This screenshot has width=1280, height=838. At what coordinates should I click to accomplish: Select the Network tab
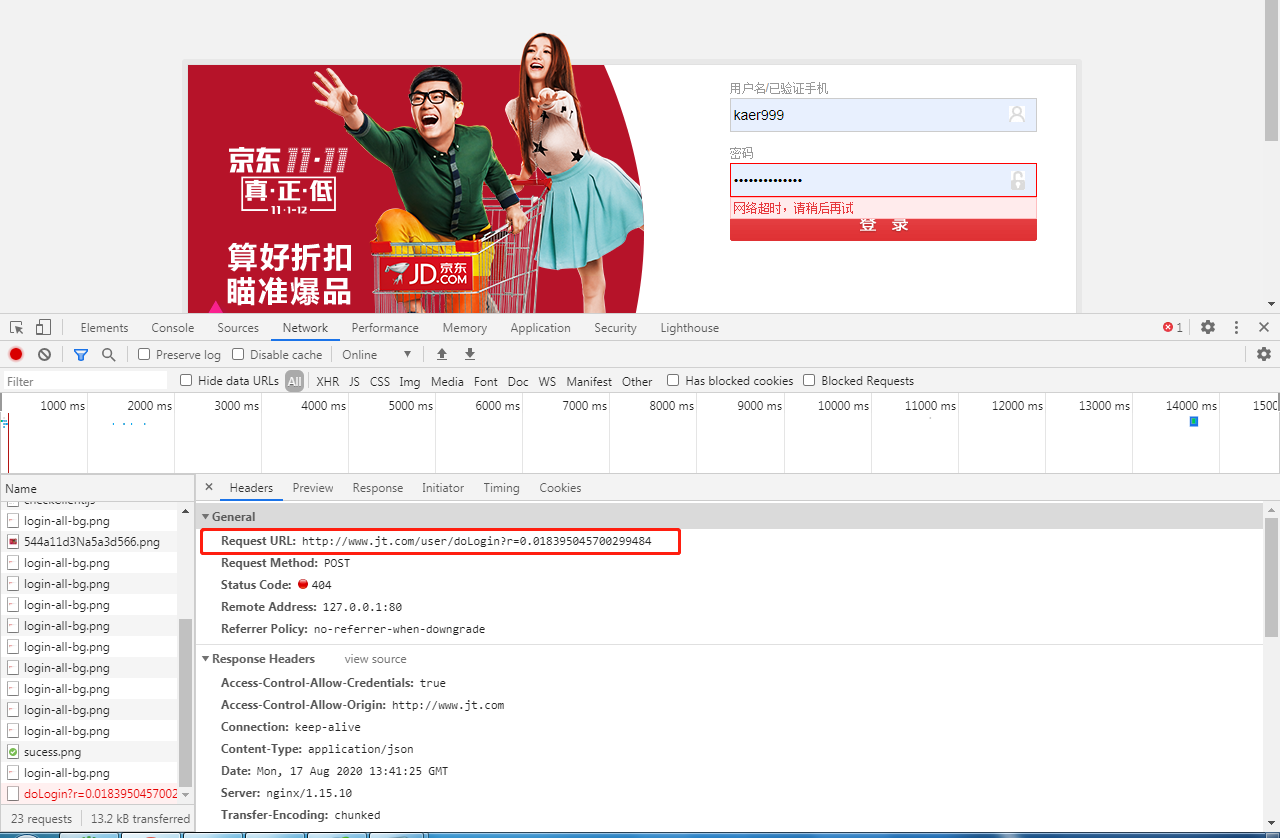pos(305,328)
